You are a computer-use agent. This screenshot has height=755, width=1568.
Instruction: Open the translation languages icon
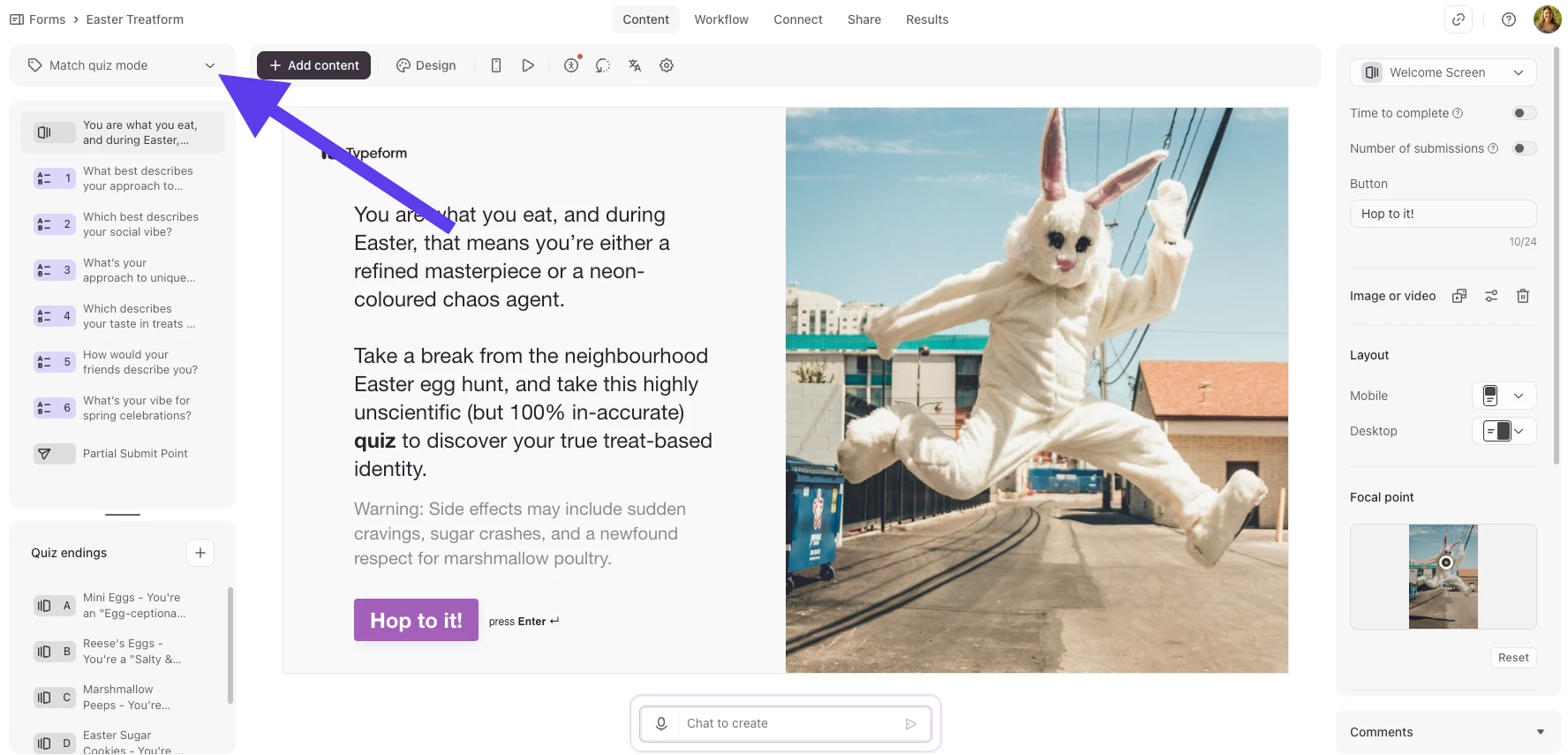click(x=635, y=65)
